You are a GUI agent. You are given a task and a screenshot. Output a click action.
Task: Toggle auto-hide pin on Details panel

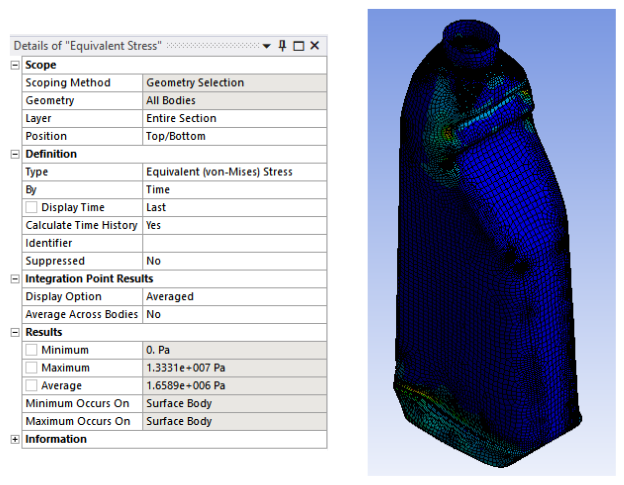(282, 46)
